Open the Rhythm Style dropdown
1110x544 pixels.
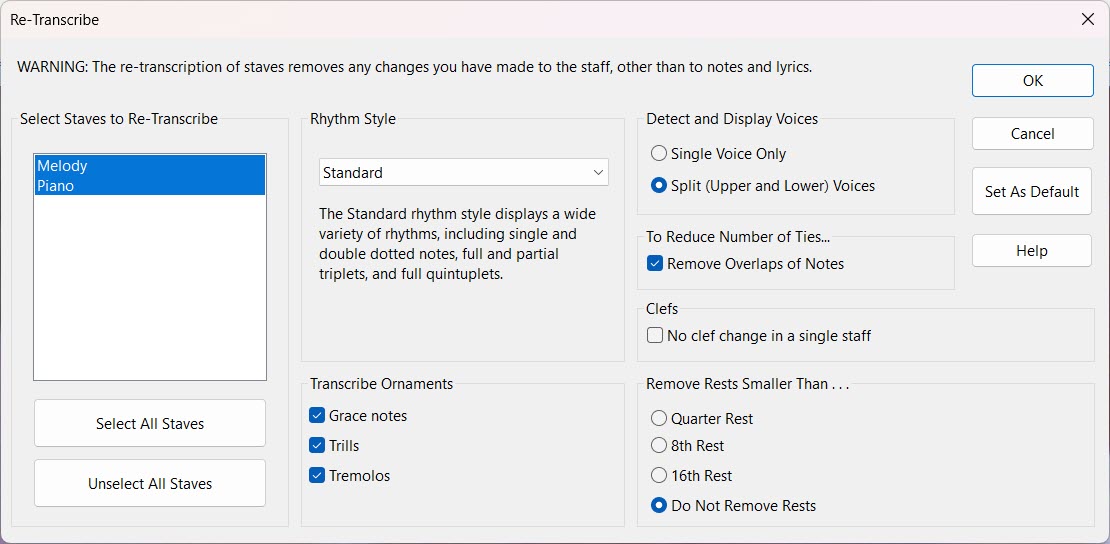pos(463,173)
